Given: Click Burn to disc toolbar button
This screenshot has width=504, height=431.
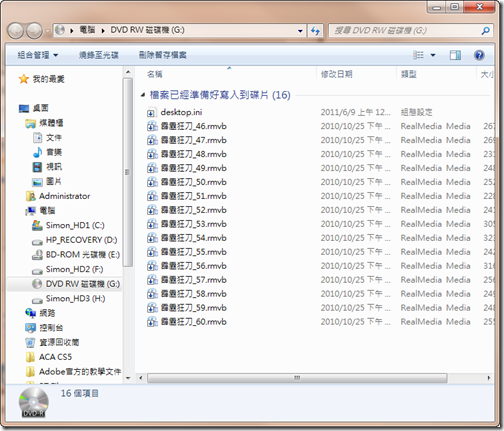Looking at the screenshot, I should coord(99,55).
